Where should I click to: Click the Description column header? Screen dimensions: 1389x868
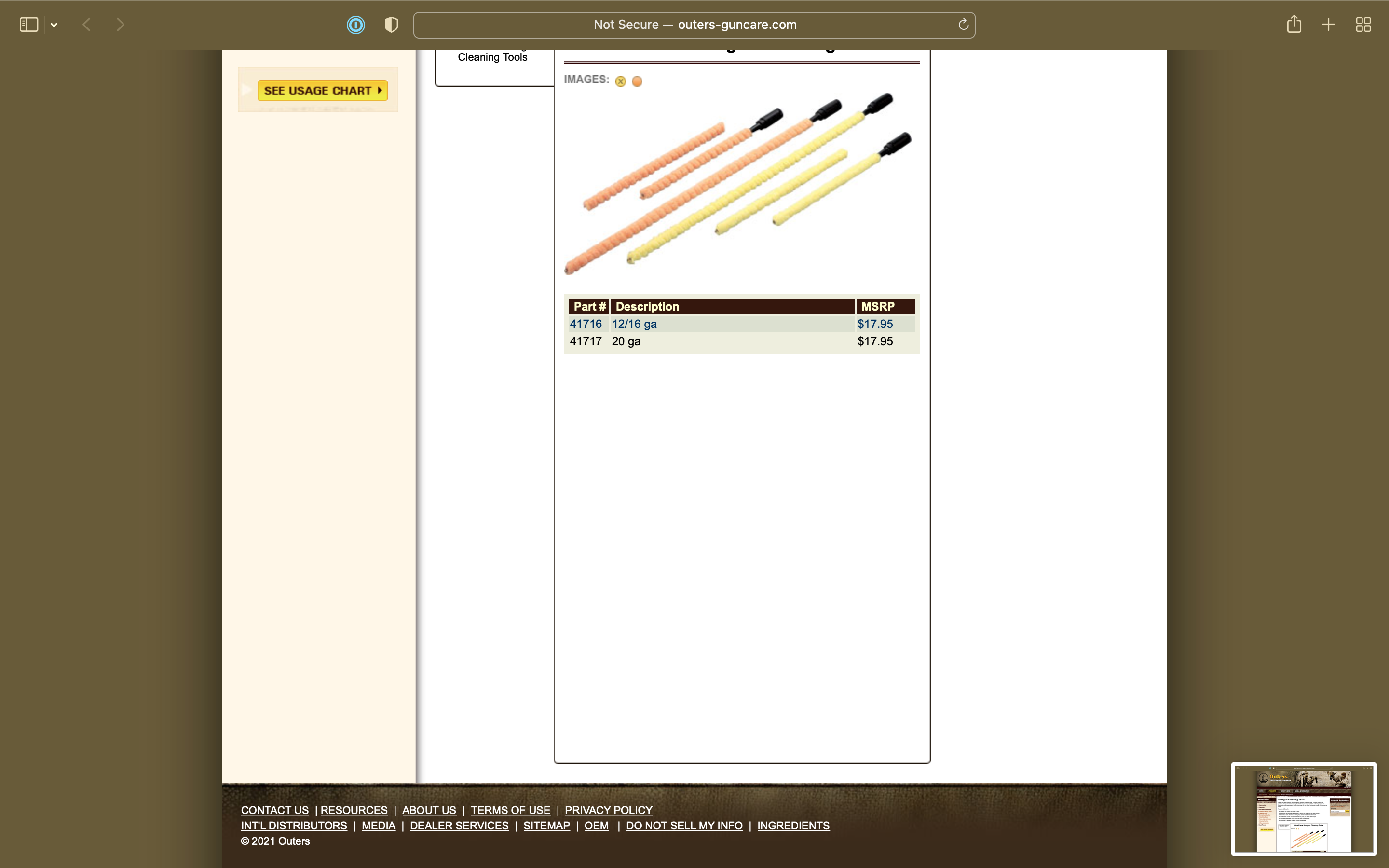pos(733,307)
